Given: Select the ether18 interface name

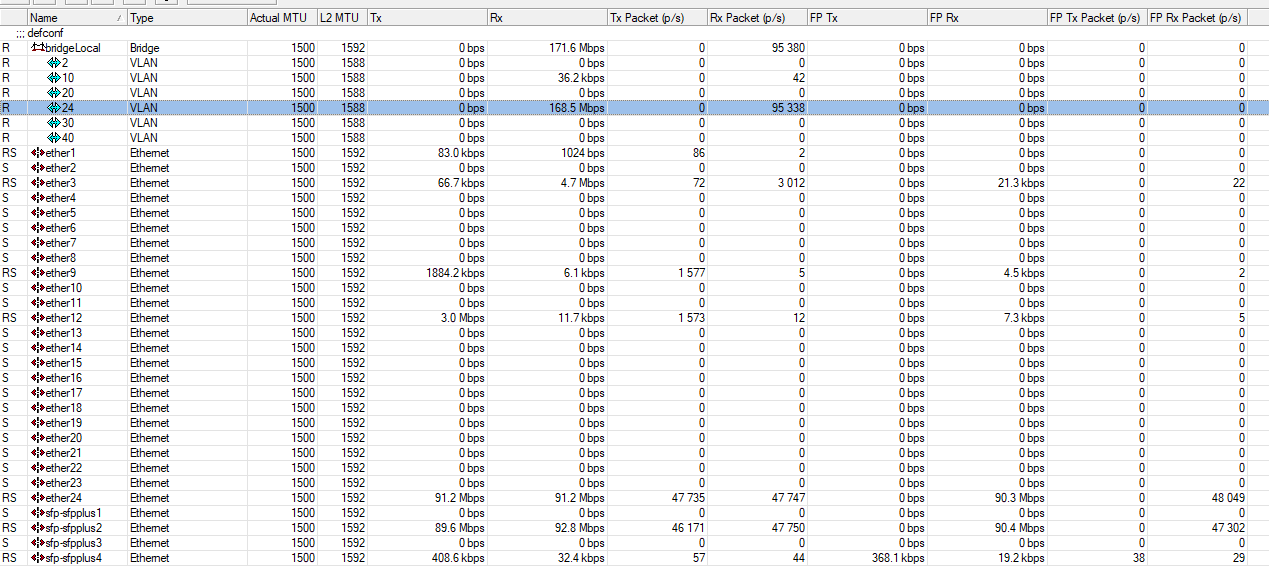Looking at the screenshot, I should pyautogui.click(x=64, y=408).
